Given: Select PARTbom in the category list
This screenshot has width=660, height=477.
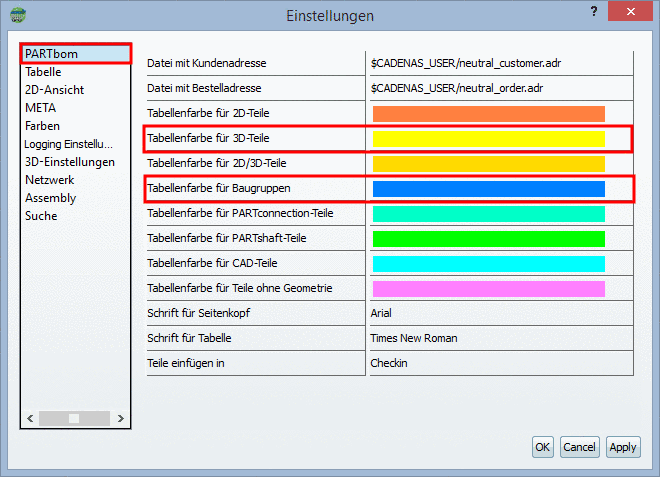Looking at the screenshot, I should coord(76,54).
